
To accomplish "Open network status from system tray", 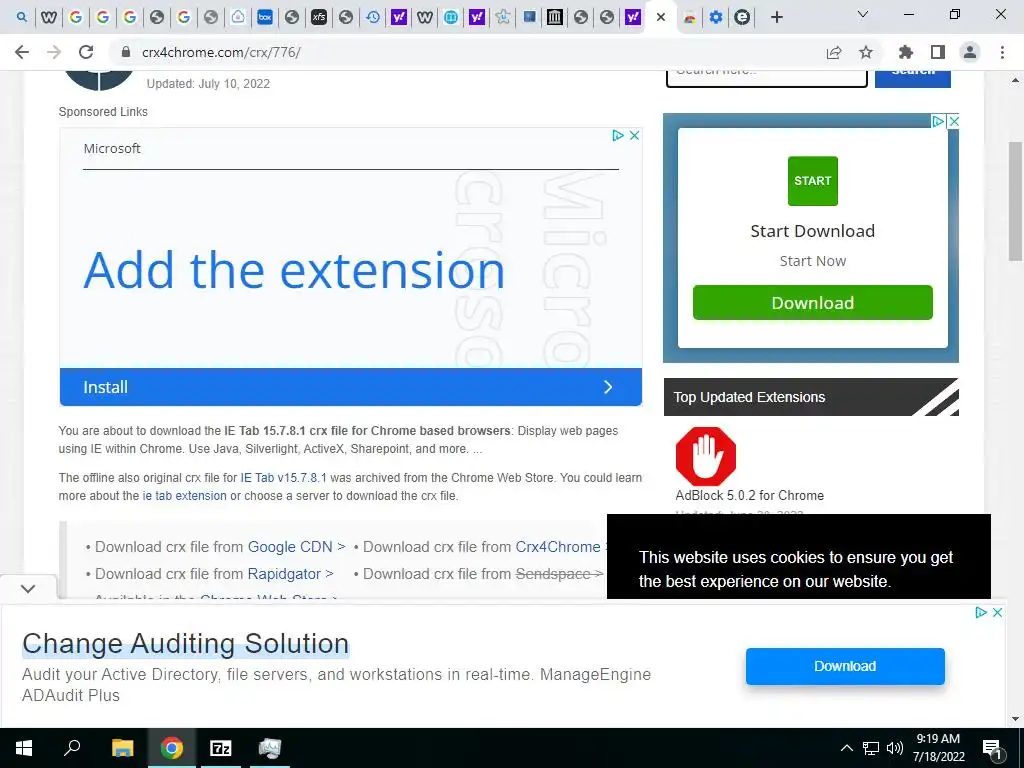I will point(871,748).
